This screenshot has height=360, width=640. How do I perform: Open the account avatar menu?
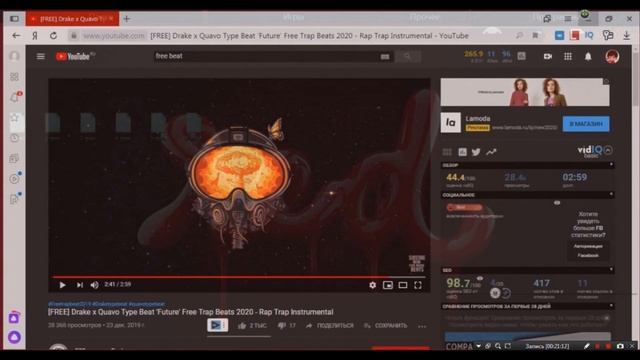pos(612,56)
